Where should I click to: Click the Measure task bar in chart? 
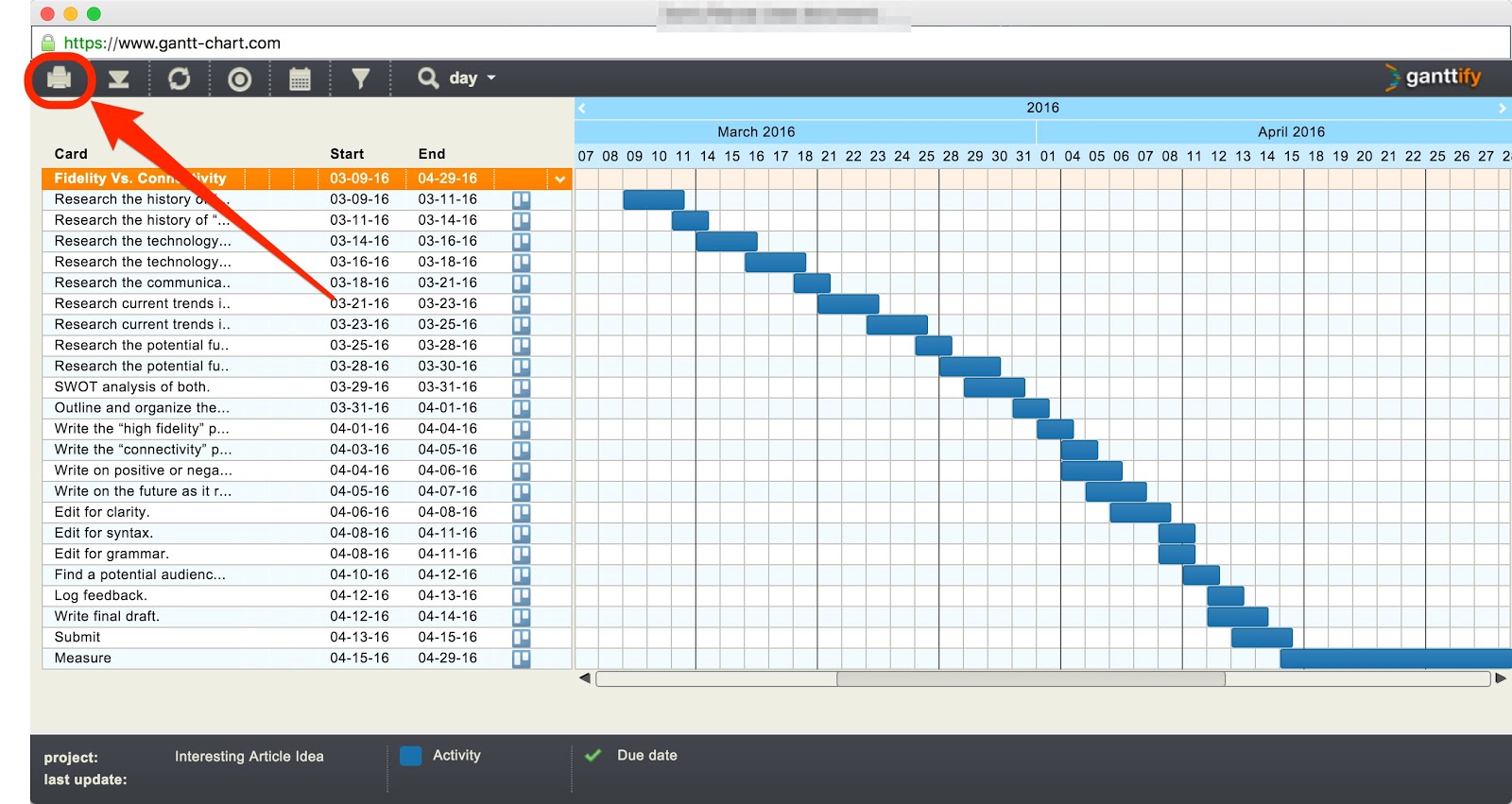click(x=1395, y=659)
